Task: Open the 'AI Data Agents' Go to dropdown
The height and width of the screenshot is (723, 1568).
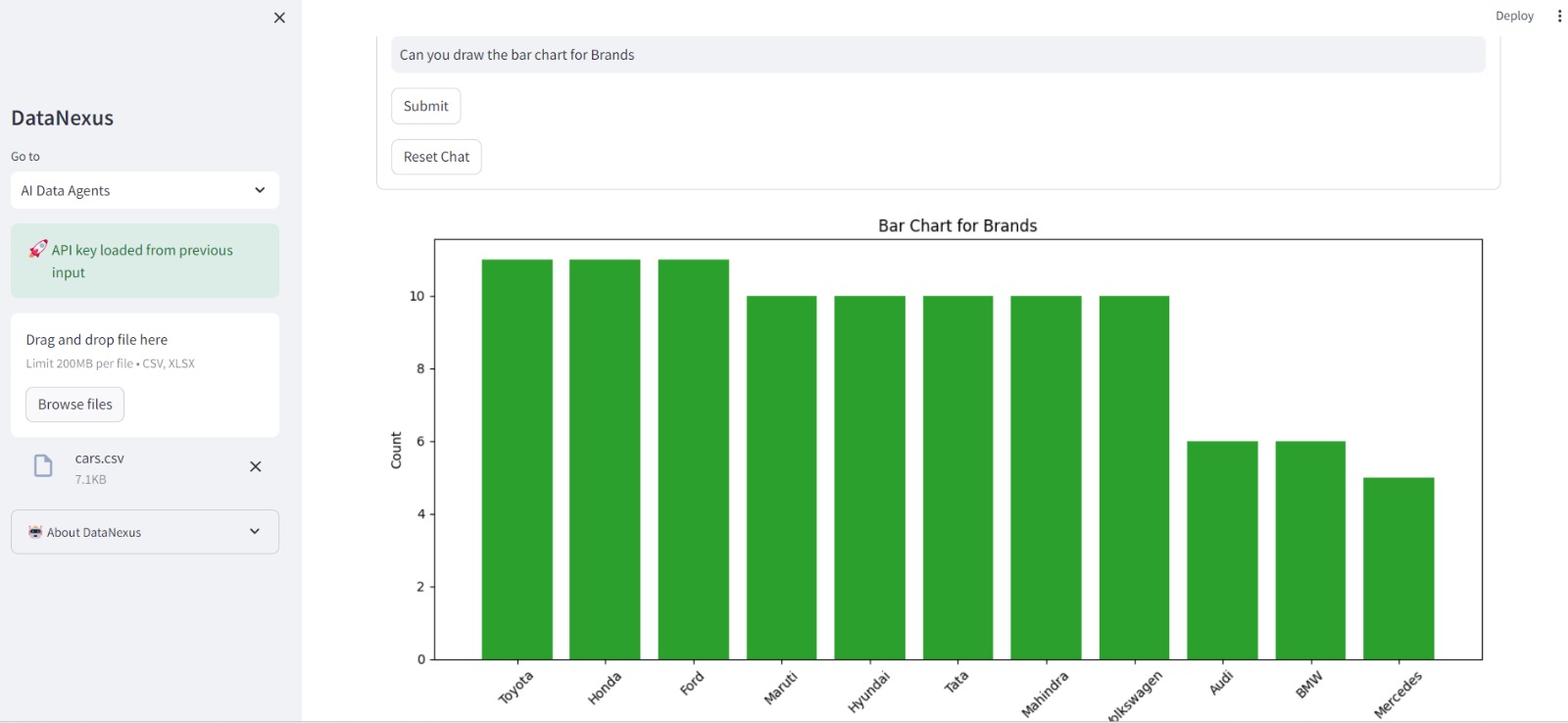Action: 145,190
